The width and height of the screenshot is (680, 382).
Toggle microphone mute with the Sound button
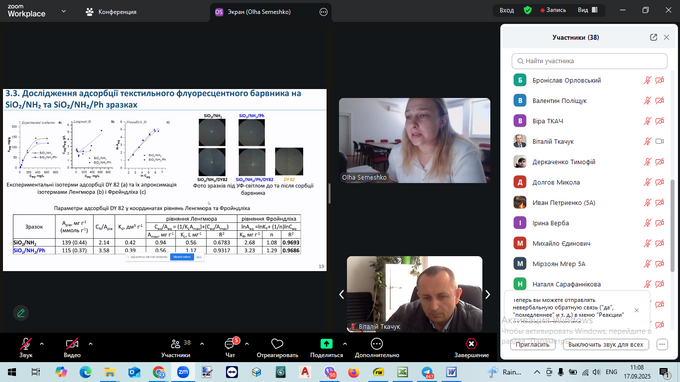pos(26,348)
